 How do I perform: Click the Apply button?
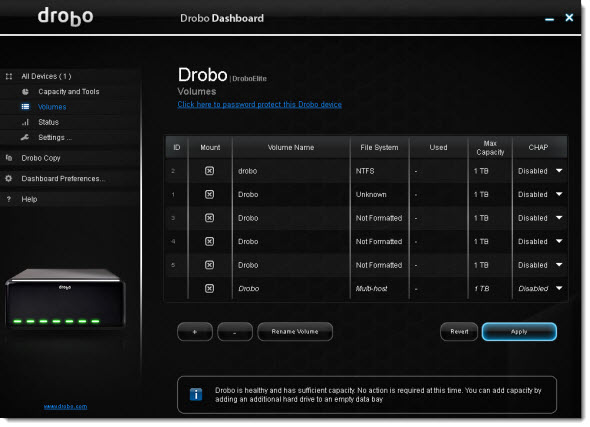click(519, 332)
